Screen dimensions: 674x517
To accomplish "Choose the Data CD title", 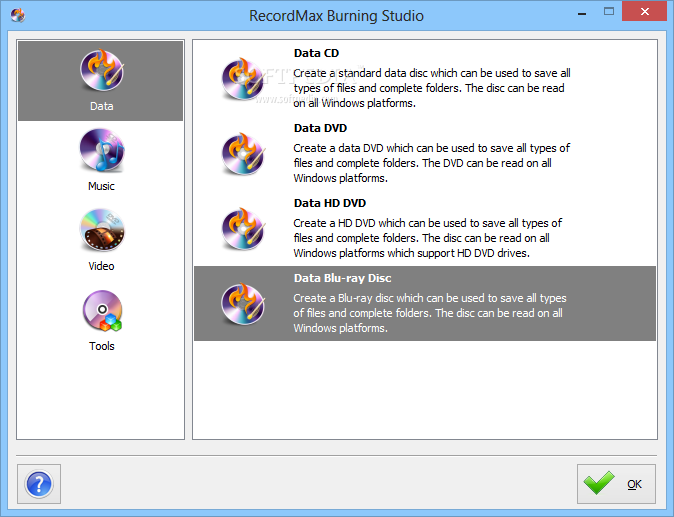I will pos(316,53).
